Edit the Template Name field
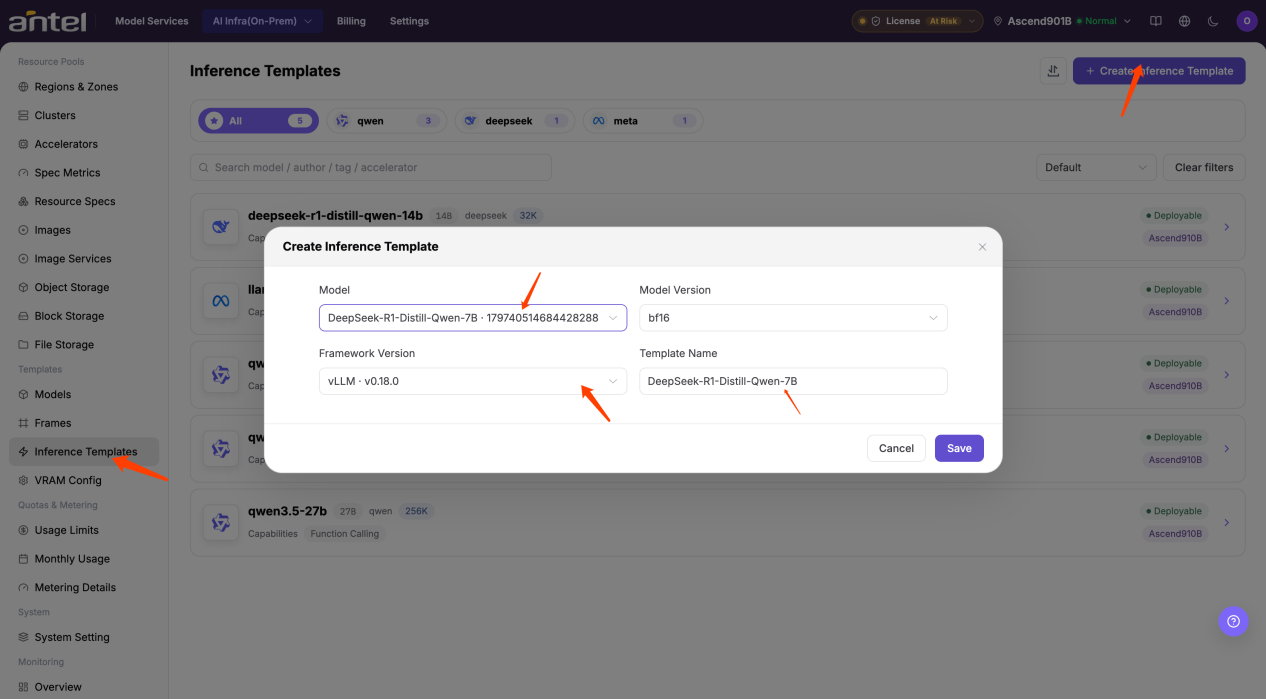Image resolution: width=1266 pixels, height=699 pixels. [x=793, y=381]
